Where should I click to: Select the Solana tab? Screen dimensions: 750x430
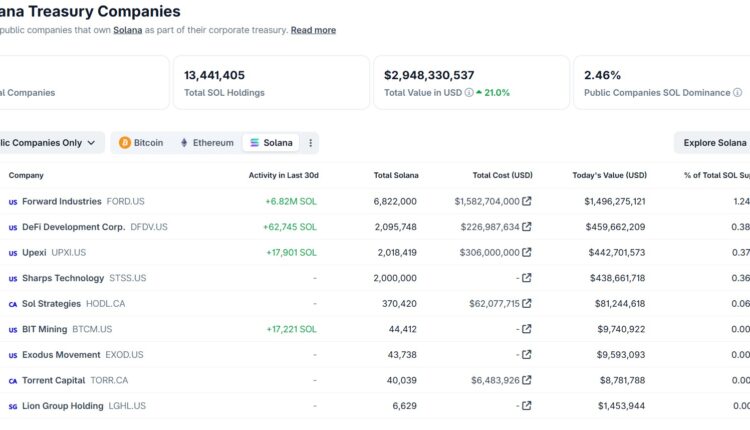[x=271, y=143]
